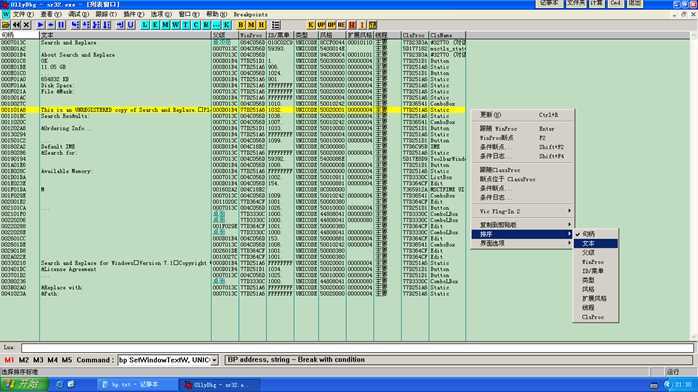Sort by 线程 in submenu

pos(596,308)
